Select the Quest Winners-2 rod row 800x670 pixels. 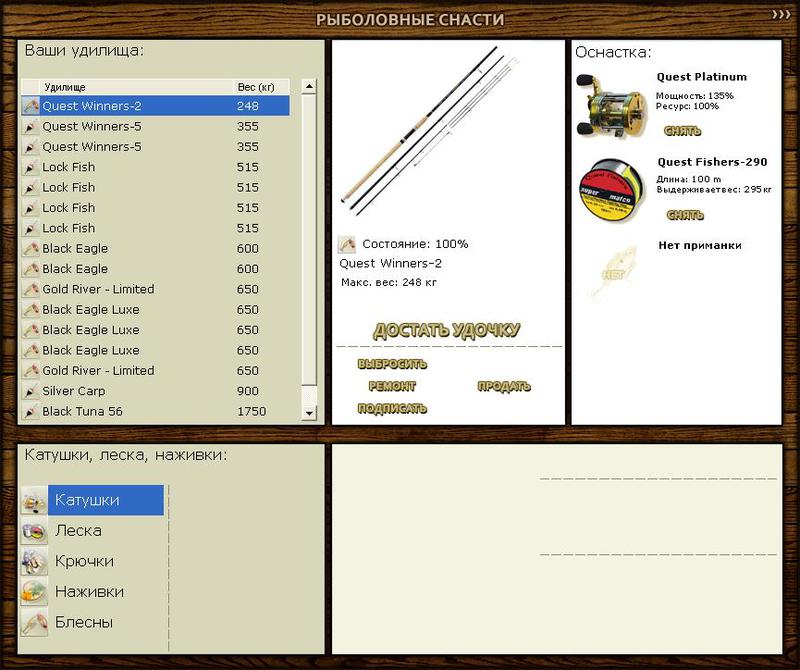point(156,106)
